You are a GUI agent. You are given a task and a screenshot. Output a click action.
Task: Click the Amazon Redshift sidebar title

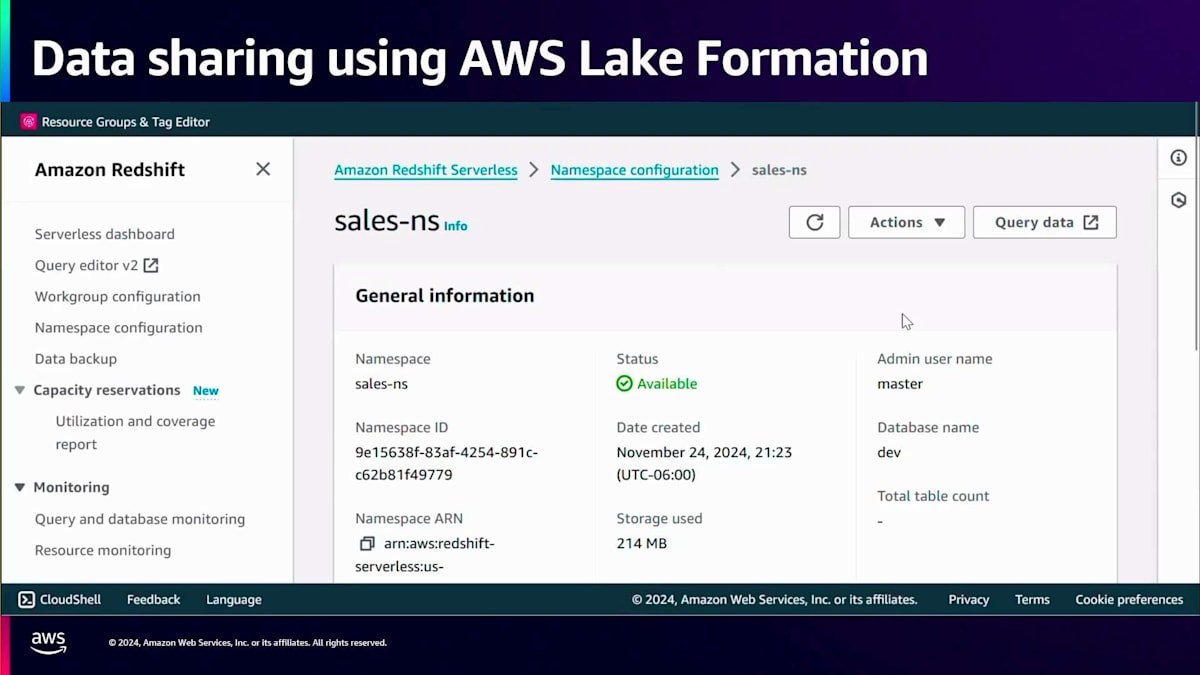point(110,170)
